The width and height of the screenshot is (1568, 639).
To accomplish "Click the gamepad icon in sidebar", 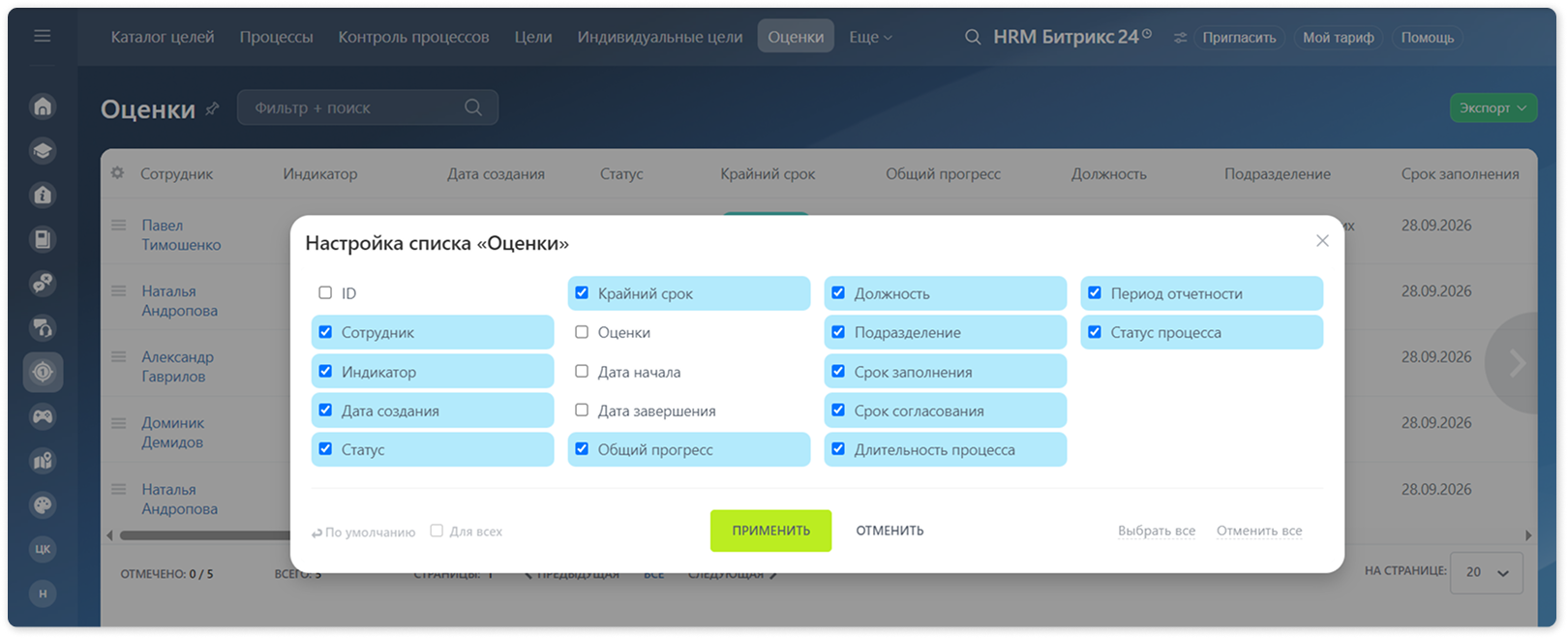I will click(x=43, y=416).
